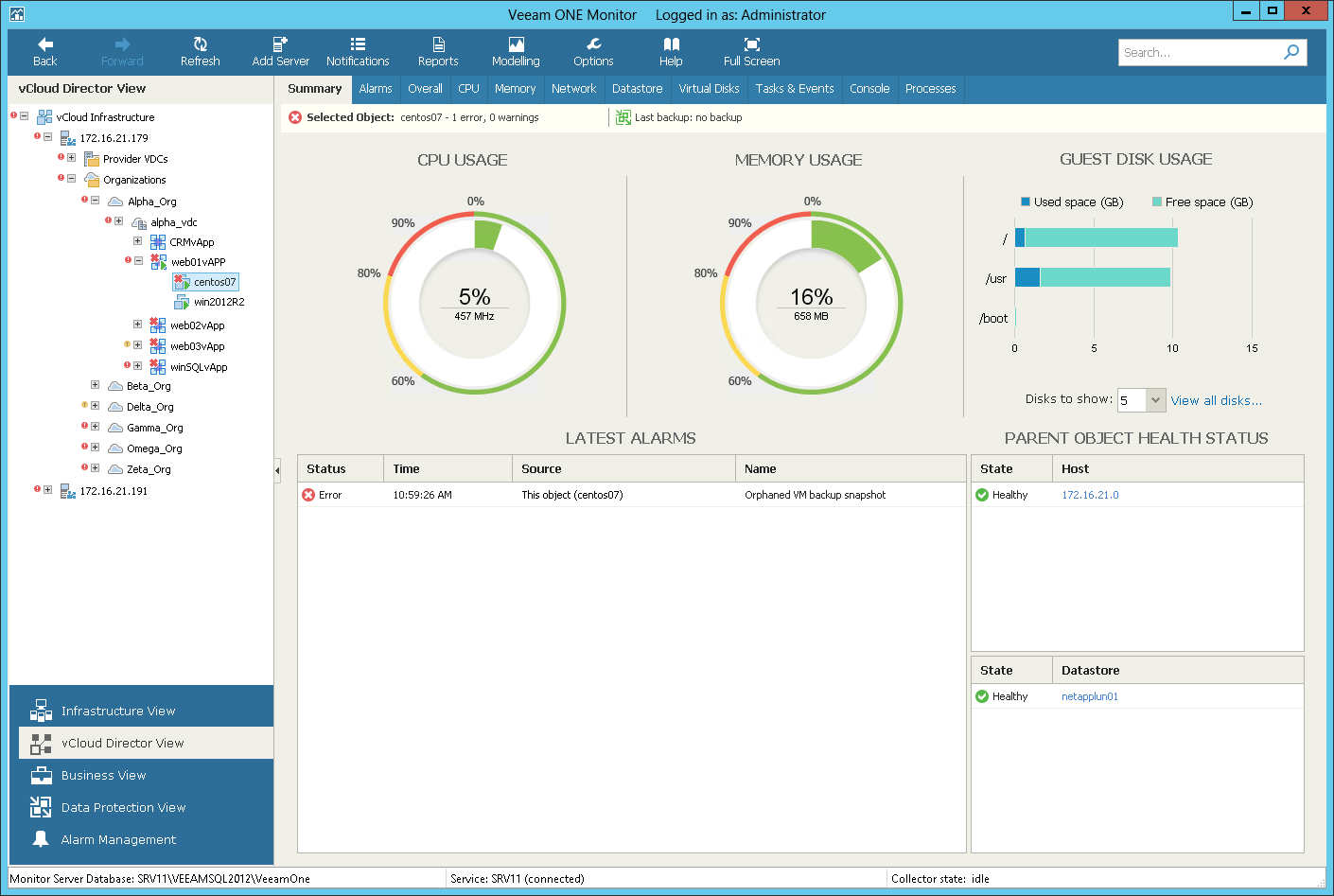Viewport: 1334px width, 896px height.
Task: Switch to the Alarms tab
Action: click(x=376, y=89)
